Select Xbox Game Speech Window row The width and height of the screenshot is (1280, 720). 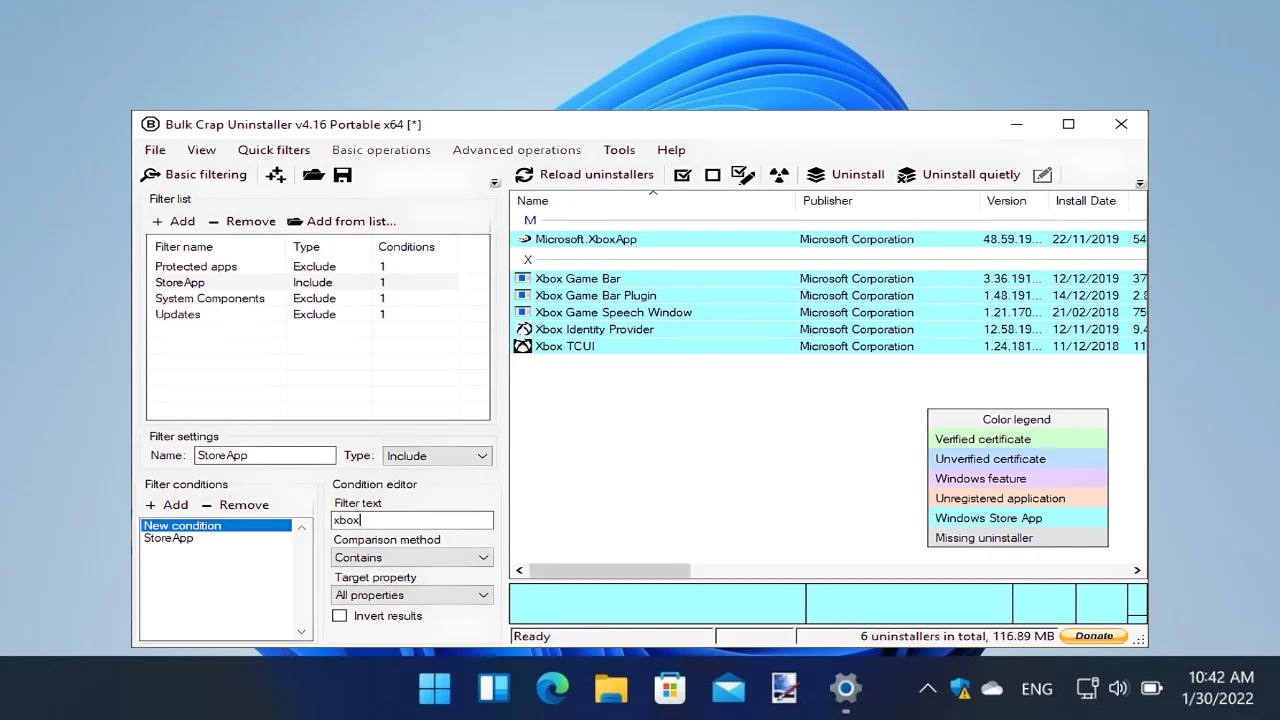tap(829, 312)
